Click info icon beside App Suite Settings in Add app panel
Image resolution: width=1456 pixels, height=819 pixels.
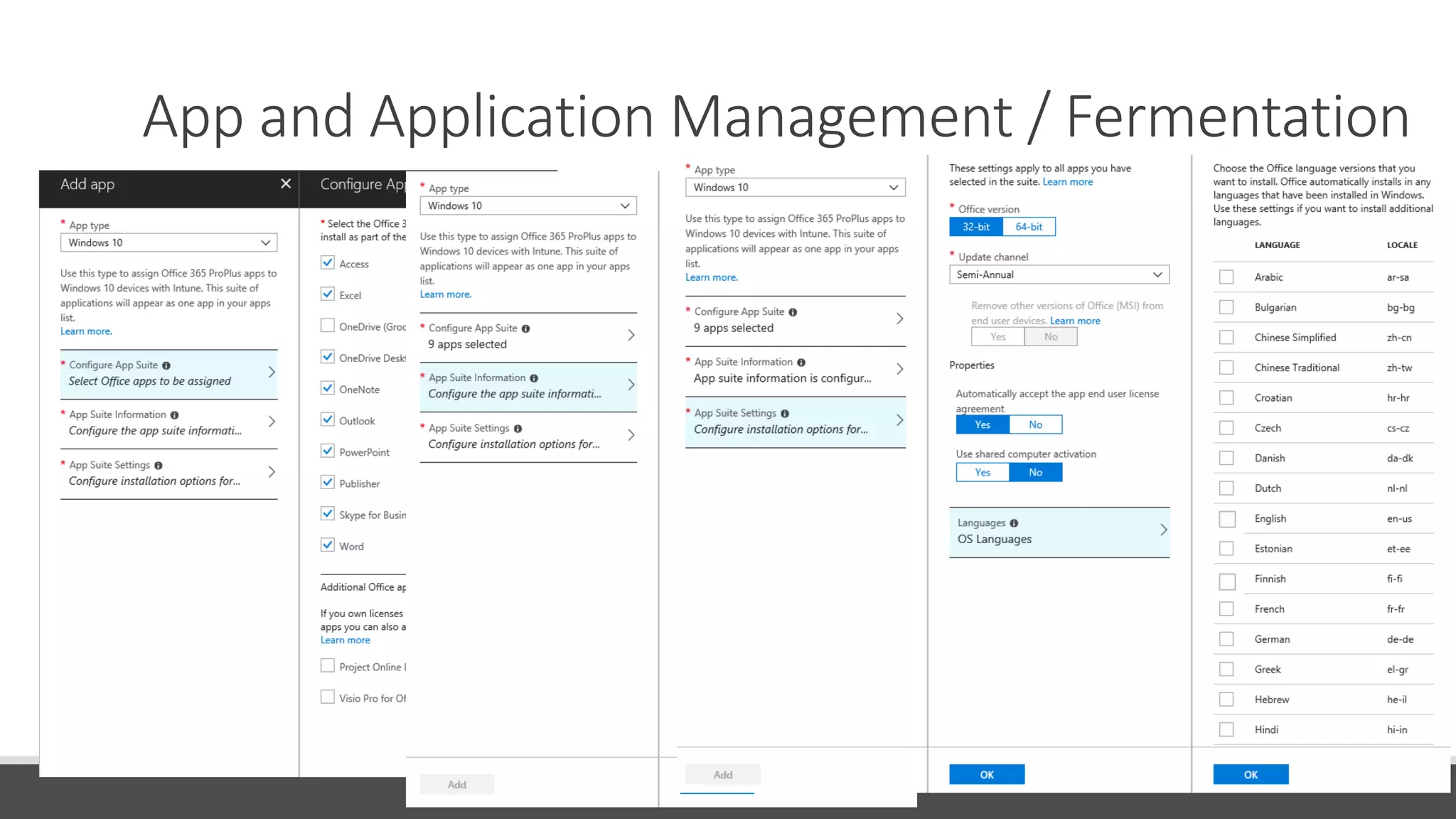point(159,466)
